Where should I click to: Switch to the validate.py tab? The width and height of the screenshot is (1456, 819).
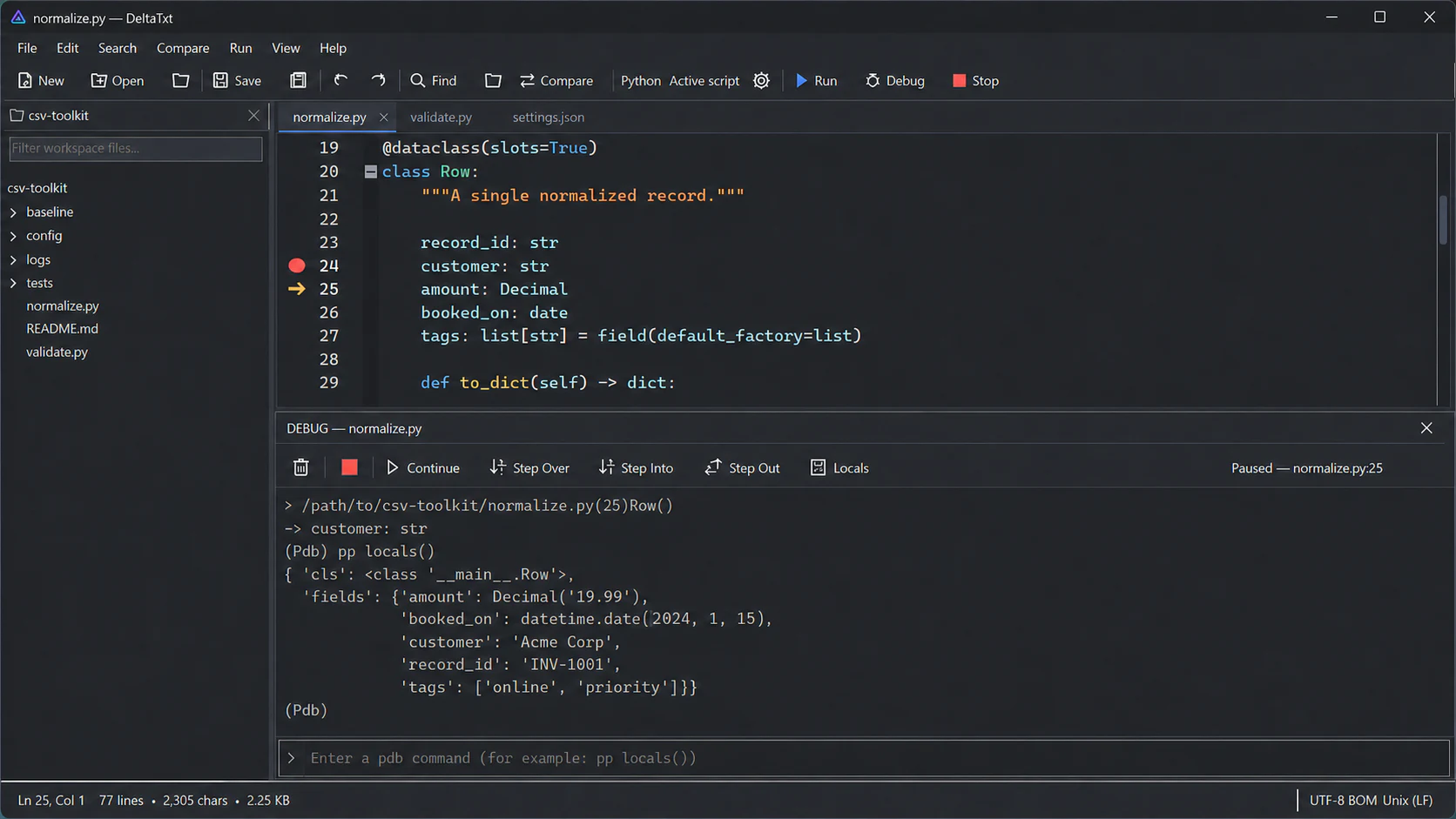(441, 117)
